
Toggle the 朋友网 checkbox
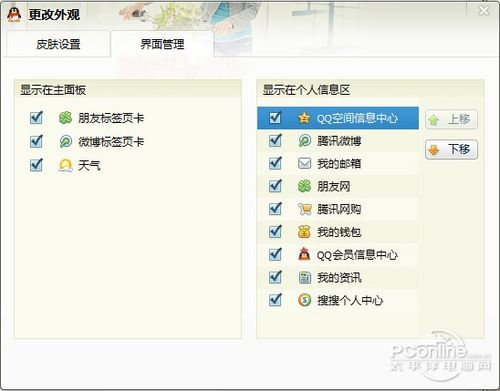[x=275, y=186]
